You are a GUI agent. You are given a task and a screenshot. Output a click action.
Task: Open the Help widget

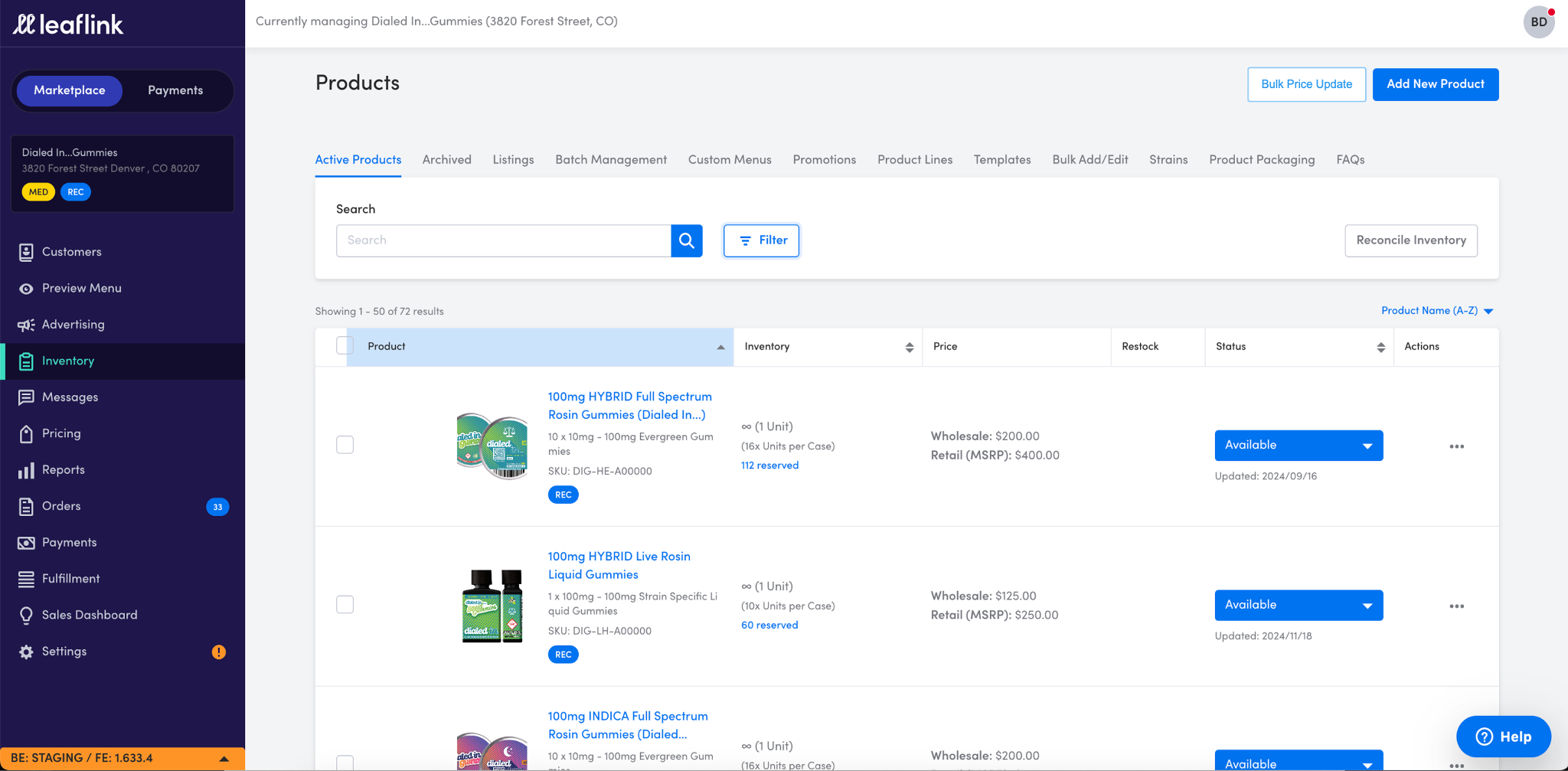(x=1504, y=737)
